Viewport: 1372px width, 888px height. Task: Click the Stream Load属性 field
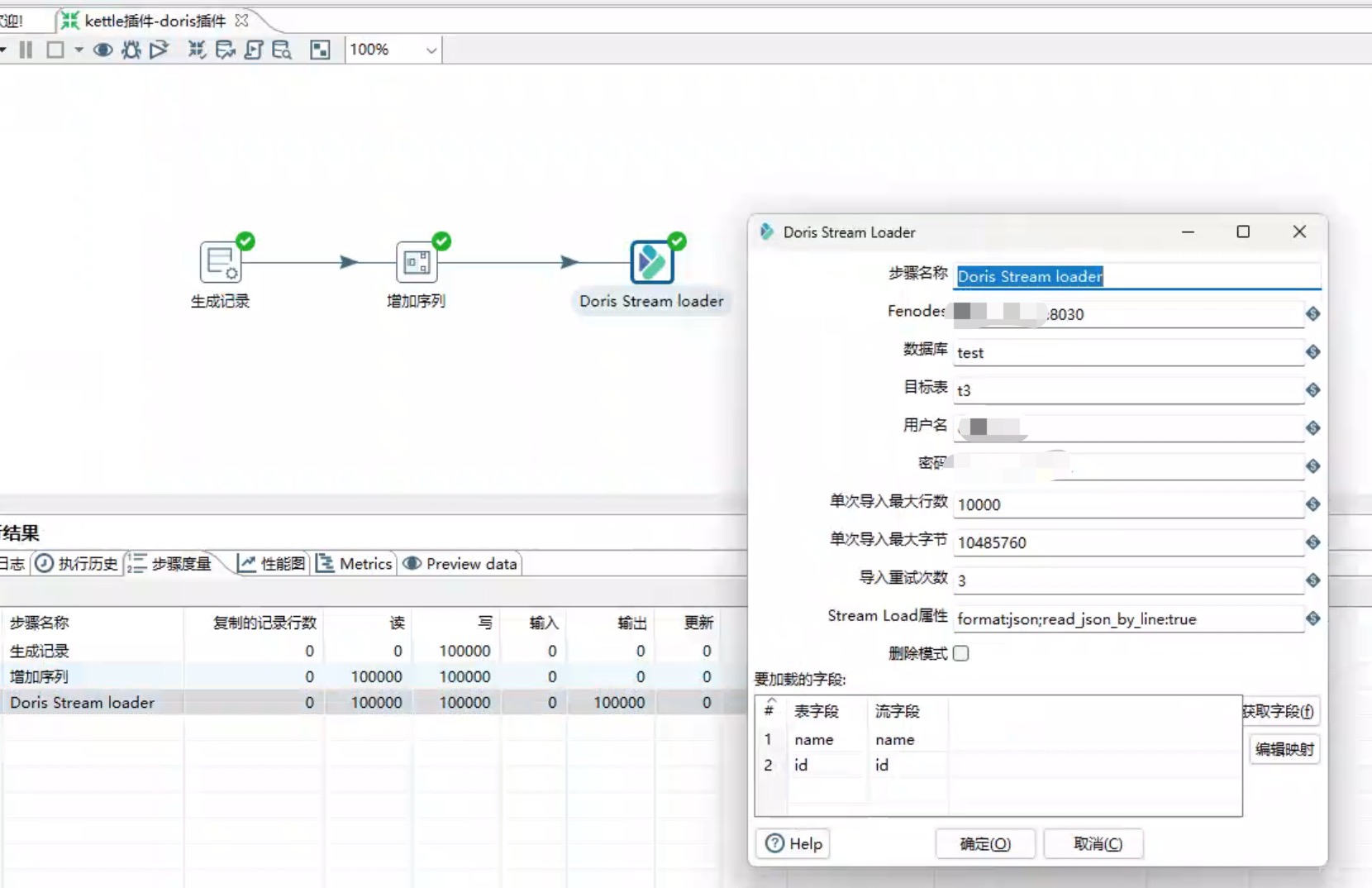(1128, 618)
